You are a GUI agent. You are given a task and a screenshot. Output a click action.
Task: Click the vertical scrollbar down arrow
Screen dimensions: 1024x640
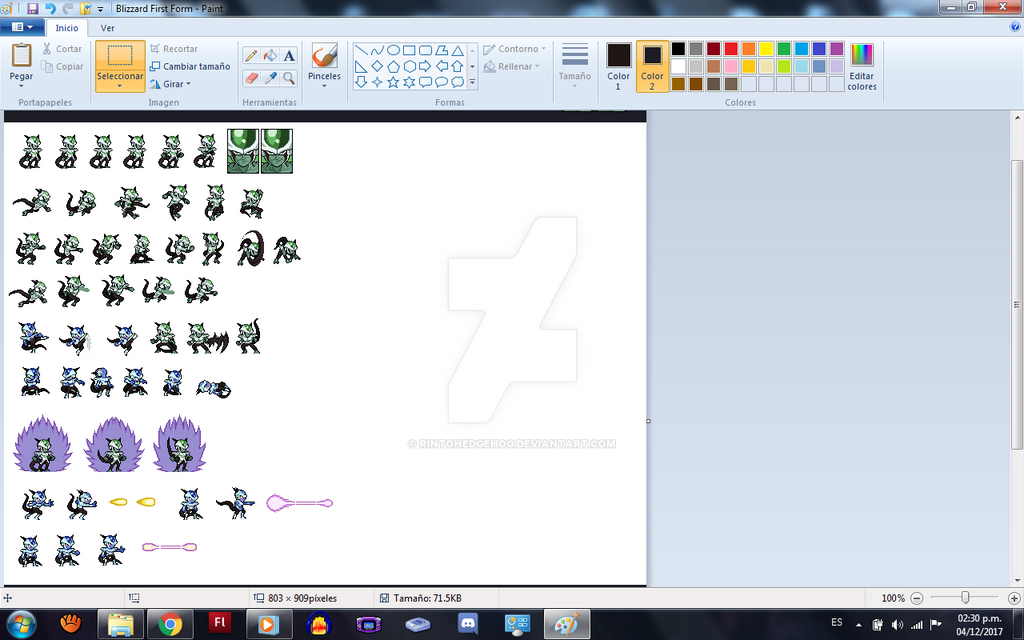[1017, 581]
